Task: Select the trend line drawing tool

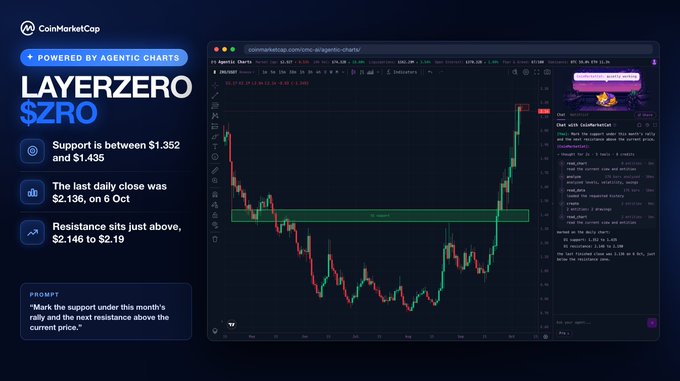Action: pos(215,95)
